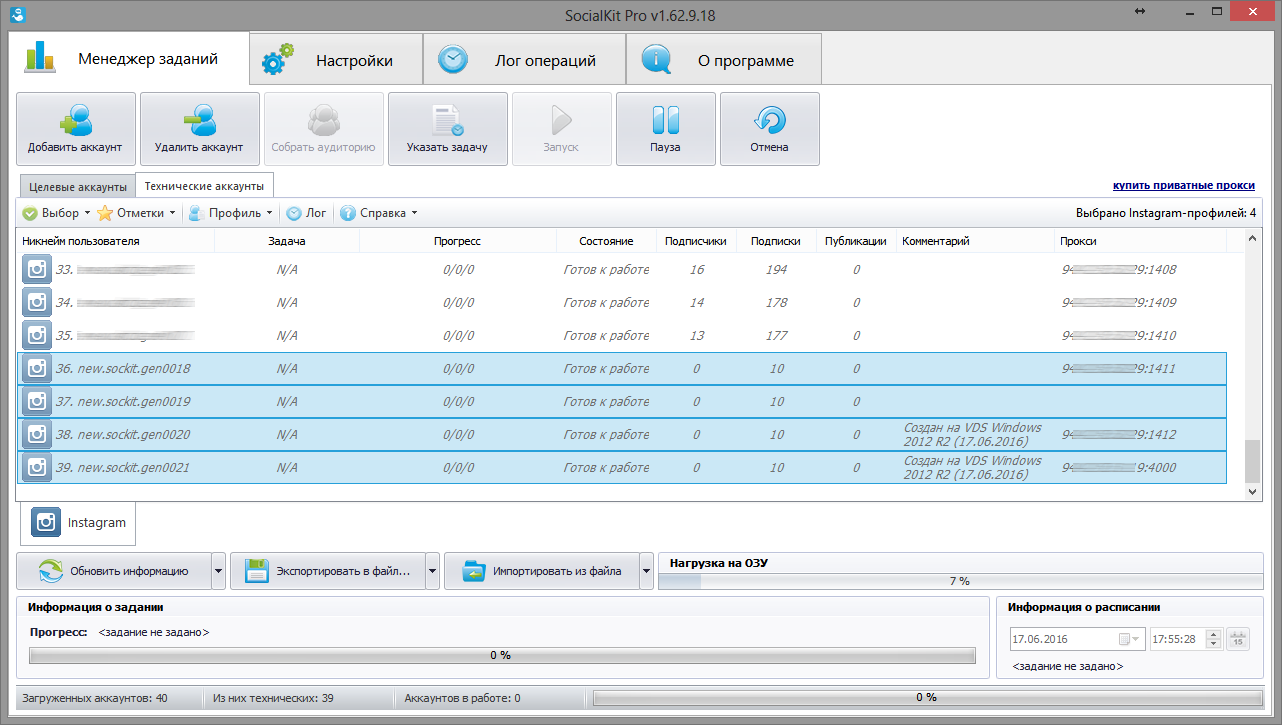Expand the Импортировать из файла dropdown arrow
Viewport: 1282px width, 725px height.
pyautogui.click(x=646, y=571)
